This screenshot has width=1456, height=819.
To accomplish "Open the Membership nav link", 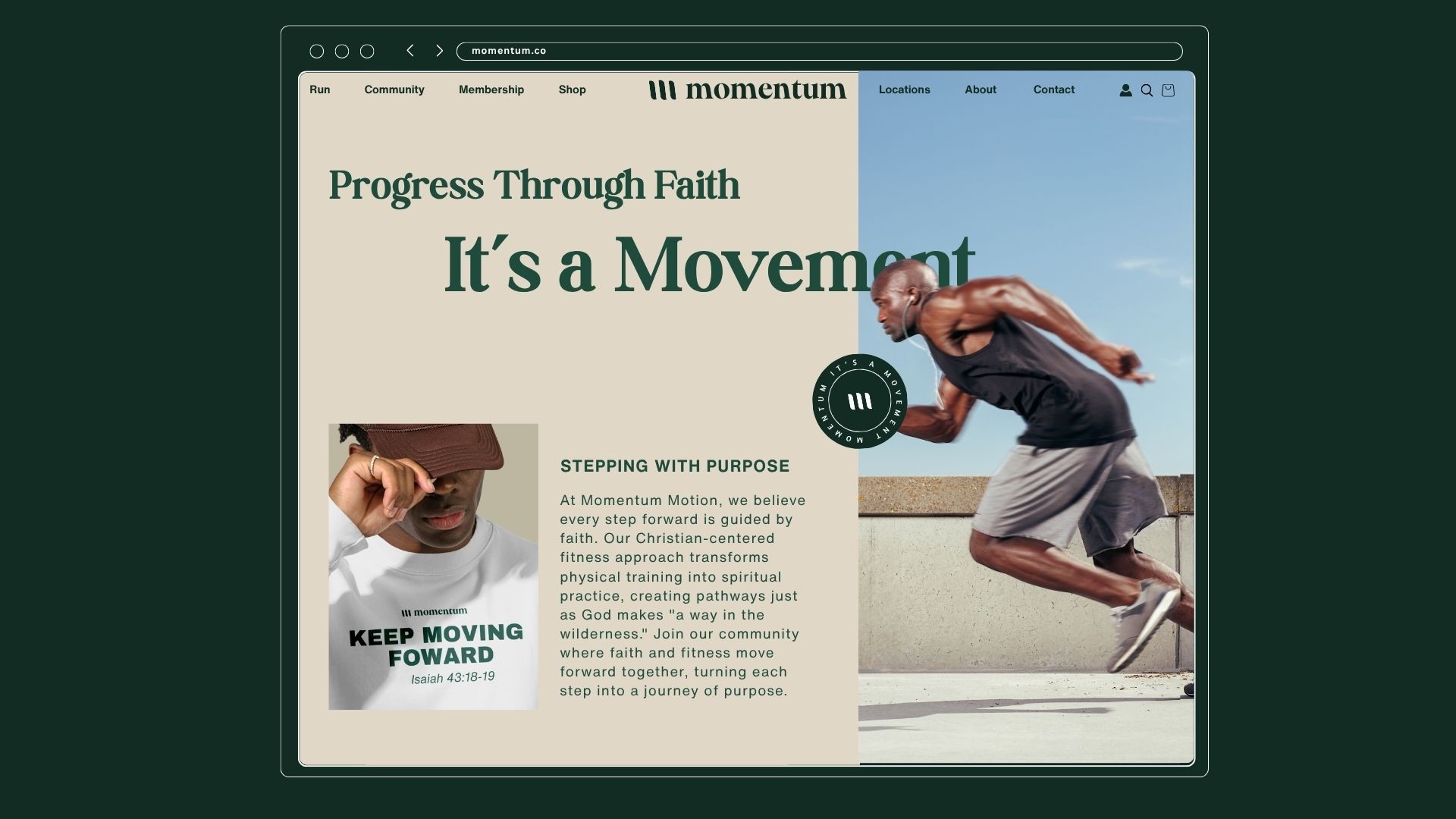I will (x=491, y=89).
